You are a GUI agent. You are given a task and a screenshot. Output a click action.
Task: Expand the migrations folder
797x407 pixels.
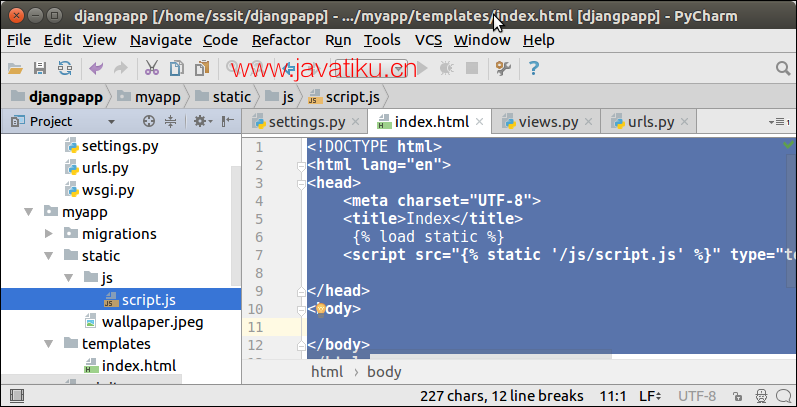[49, 233]
